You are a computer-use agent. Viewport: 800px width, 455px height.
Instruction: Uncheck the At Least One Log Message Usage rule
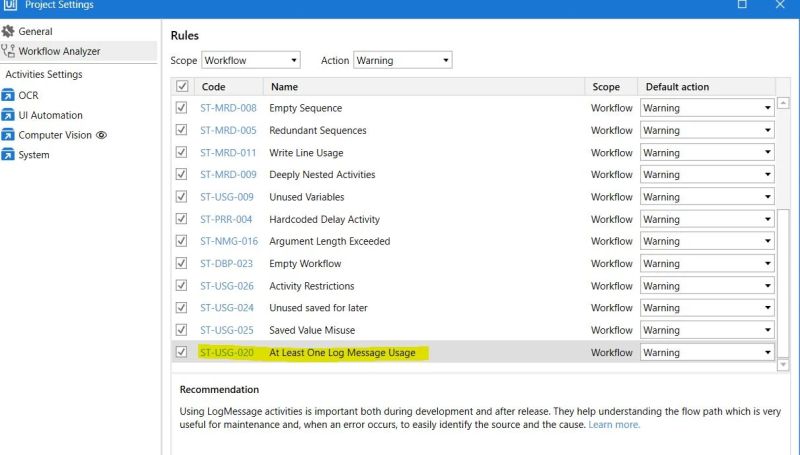click(x=181, y=352)
